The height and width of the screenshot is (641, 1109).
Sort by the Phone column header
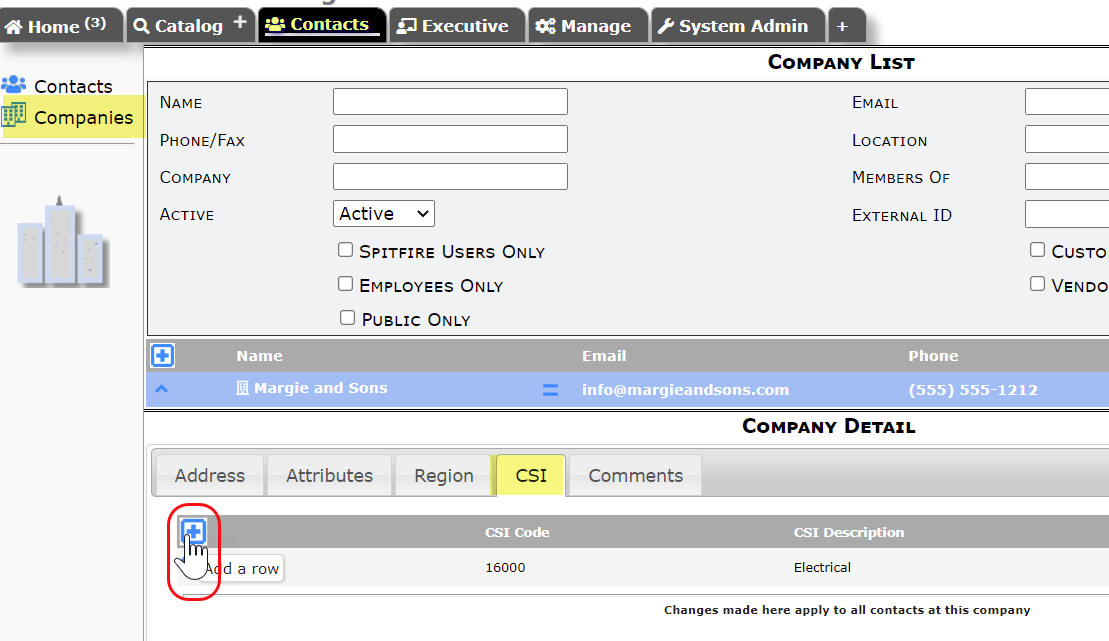pos(933,356)
